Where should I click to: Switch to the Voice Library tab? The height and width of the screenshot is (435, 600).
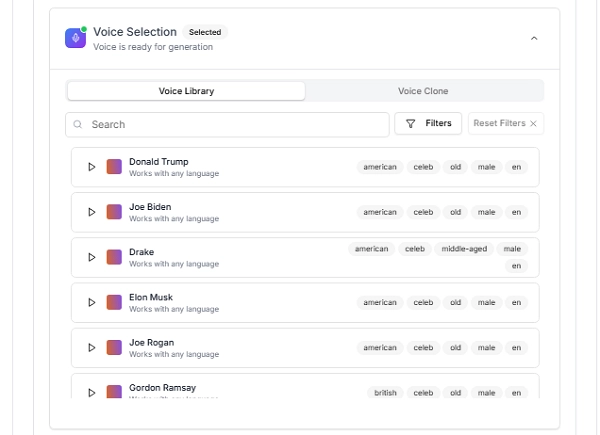tap(186, 91)
